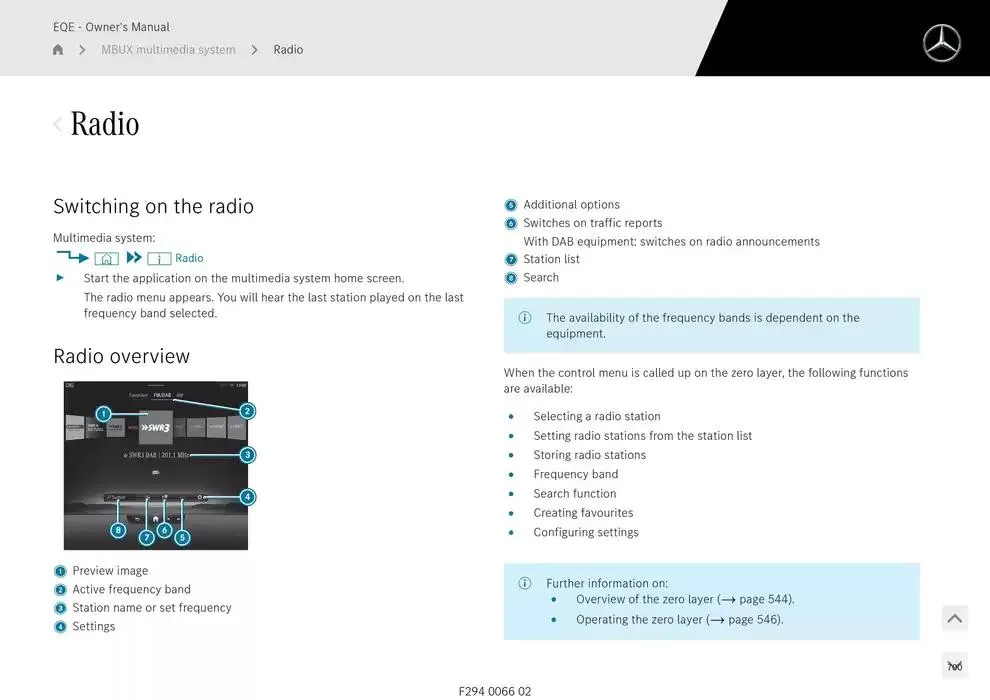Click the SWR3 station tile in the image
Viewport: 990px width, 700px height.
point(156,426)
